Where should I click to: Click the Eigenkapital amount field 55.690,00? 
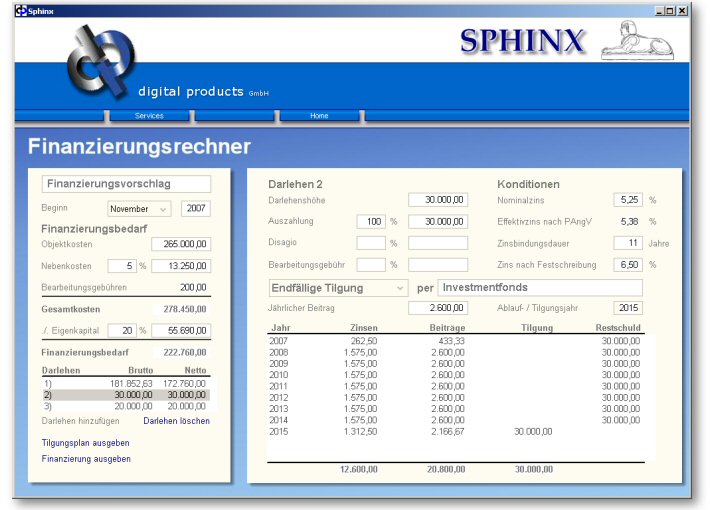[181, 331]
